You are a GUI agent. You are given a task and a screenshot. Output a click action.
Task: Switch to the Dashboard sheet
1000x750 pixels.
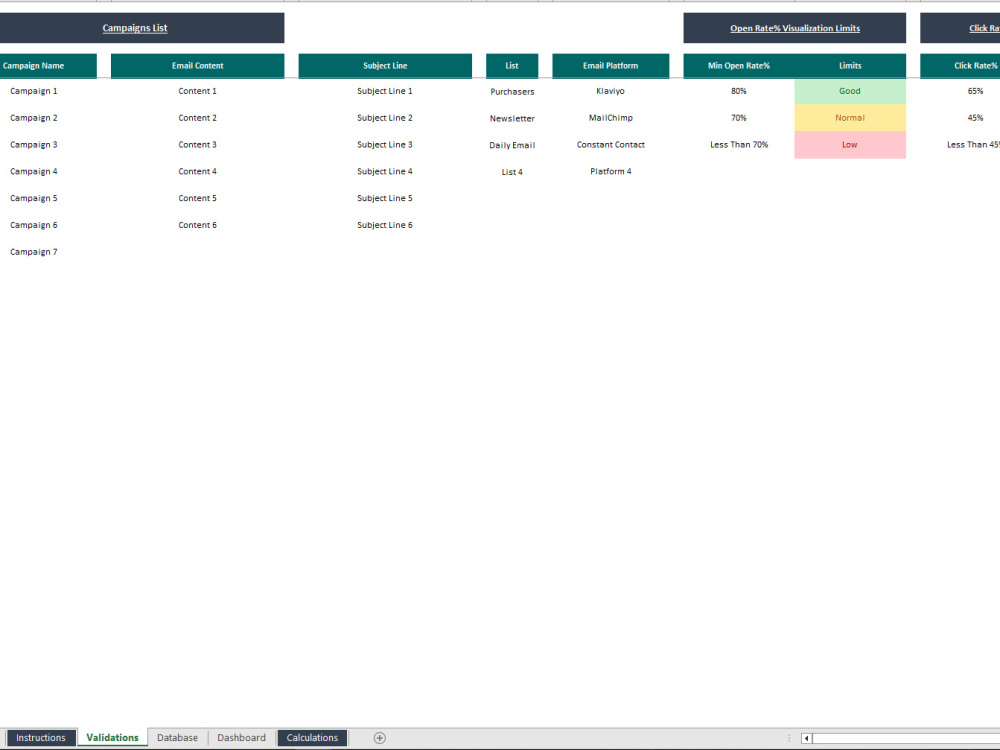[241, 737]
